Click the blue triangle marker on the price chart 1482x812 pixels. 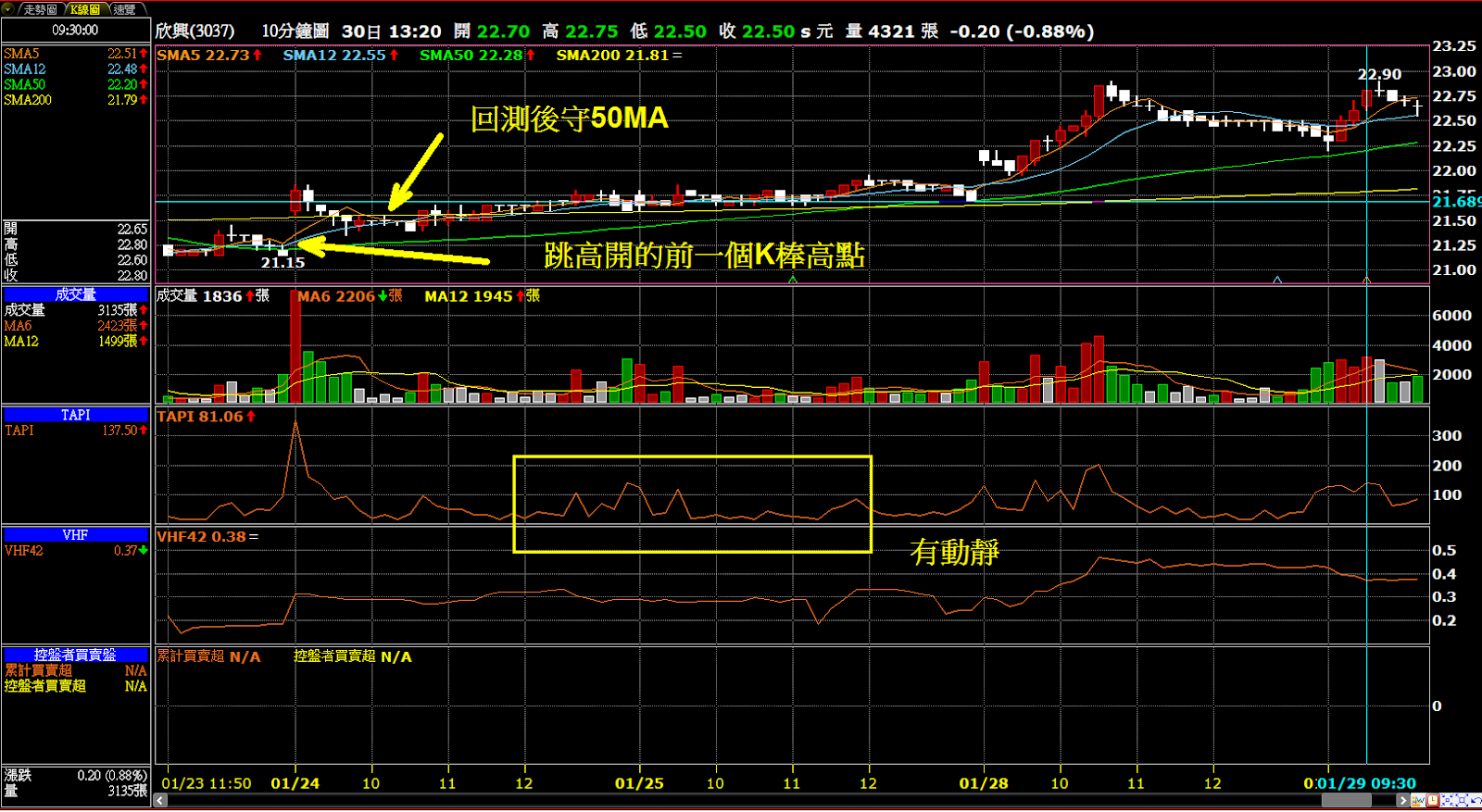point(1277,279)
